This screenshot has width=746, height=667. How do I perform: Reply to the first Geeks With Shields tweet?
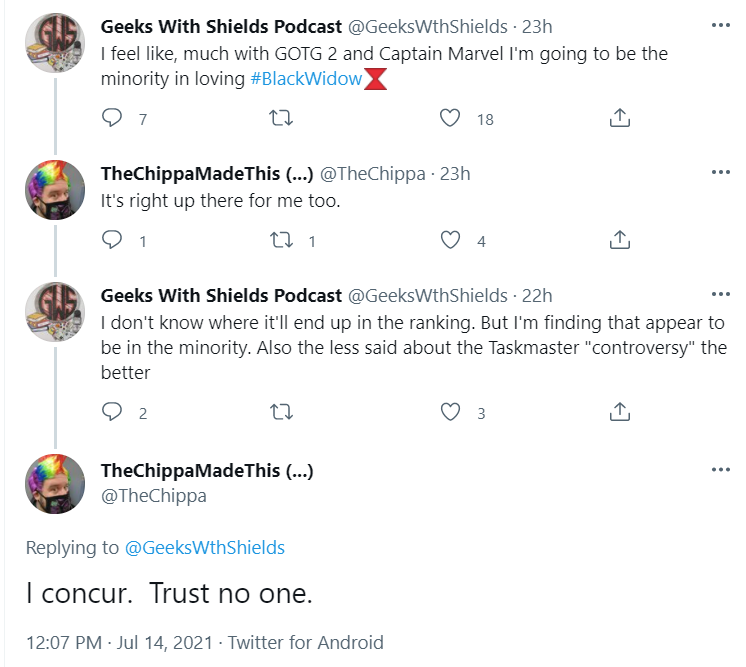click(x=112, y=118)
